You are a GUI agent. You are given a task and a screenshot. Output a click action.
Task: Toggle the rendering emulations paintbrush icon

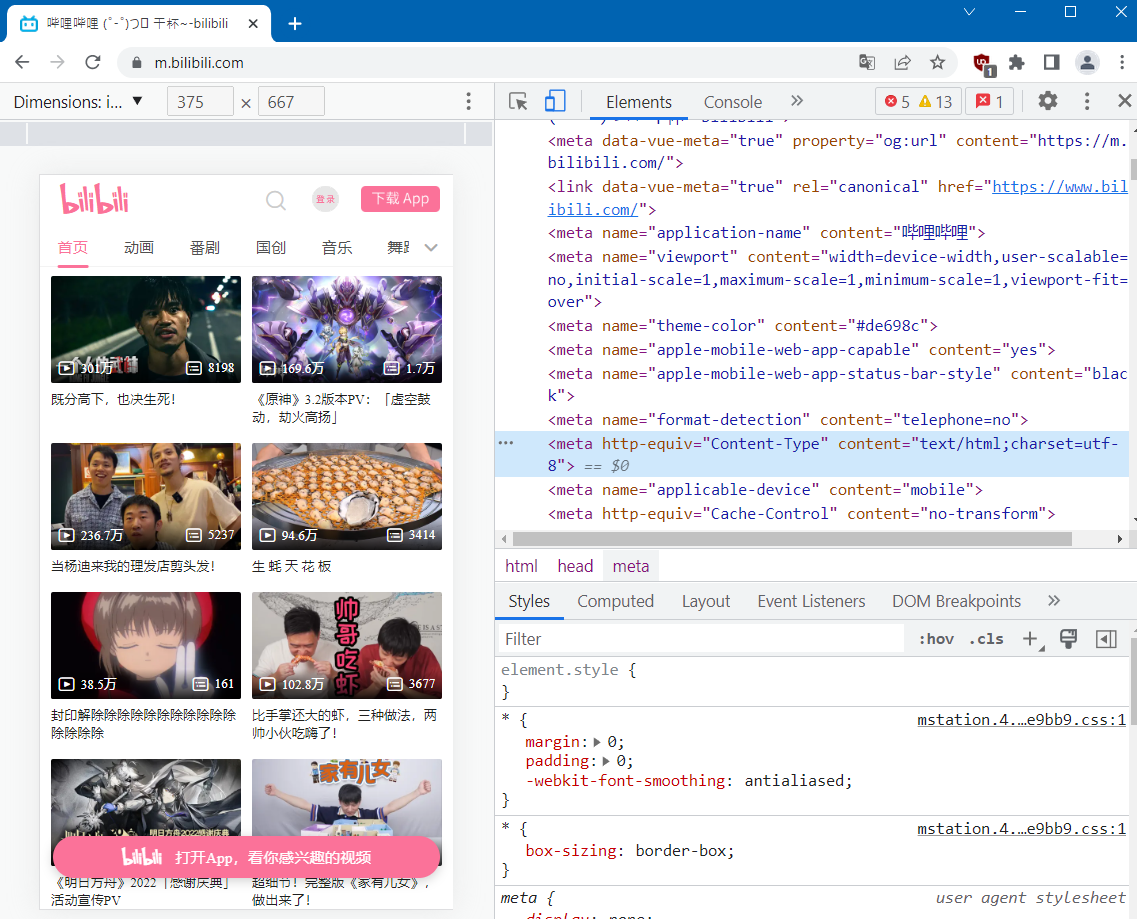(x=1068, y=639)
